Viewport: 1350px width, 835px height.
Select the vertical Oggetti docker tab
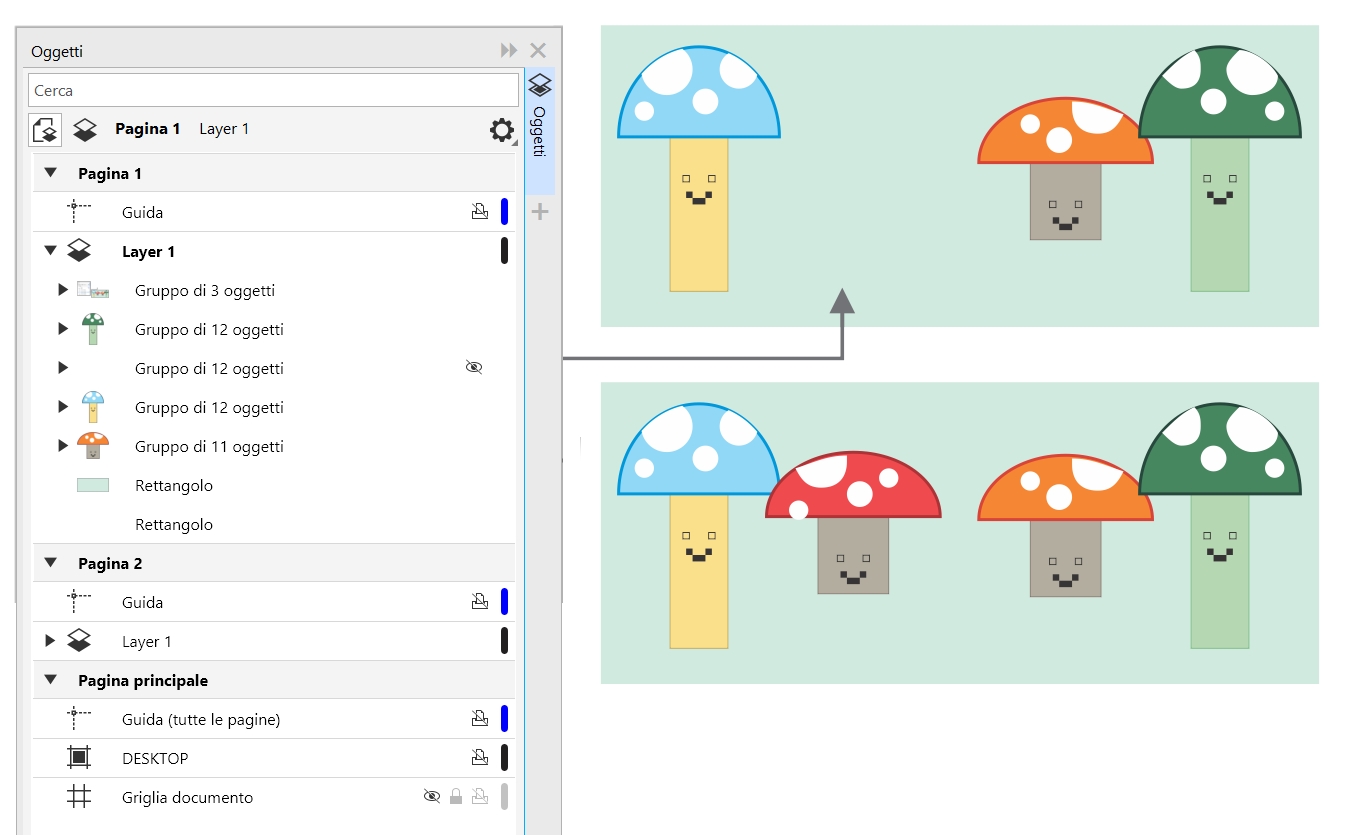pos(539,130)
